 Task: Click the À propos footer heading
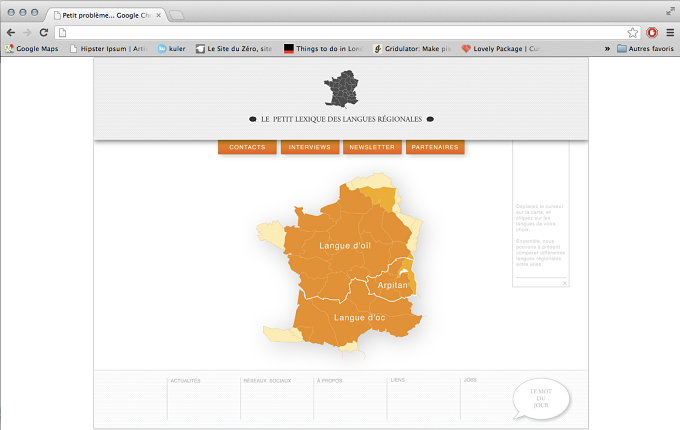[x=329, y=381]
